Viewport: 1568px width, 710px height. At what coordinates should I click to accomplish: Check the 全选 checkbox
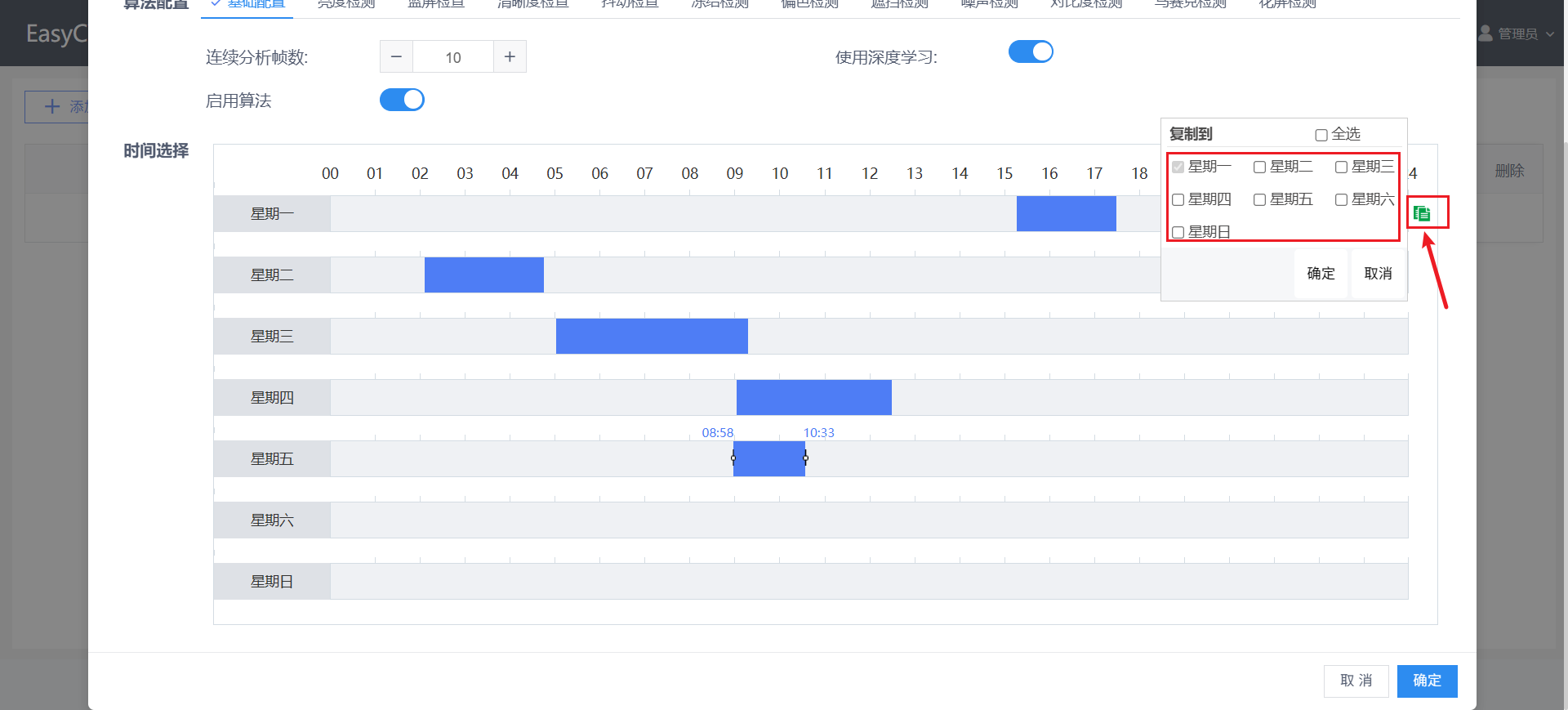pyautogui.click(x=1321, y=135)
